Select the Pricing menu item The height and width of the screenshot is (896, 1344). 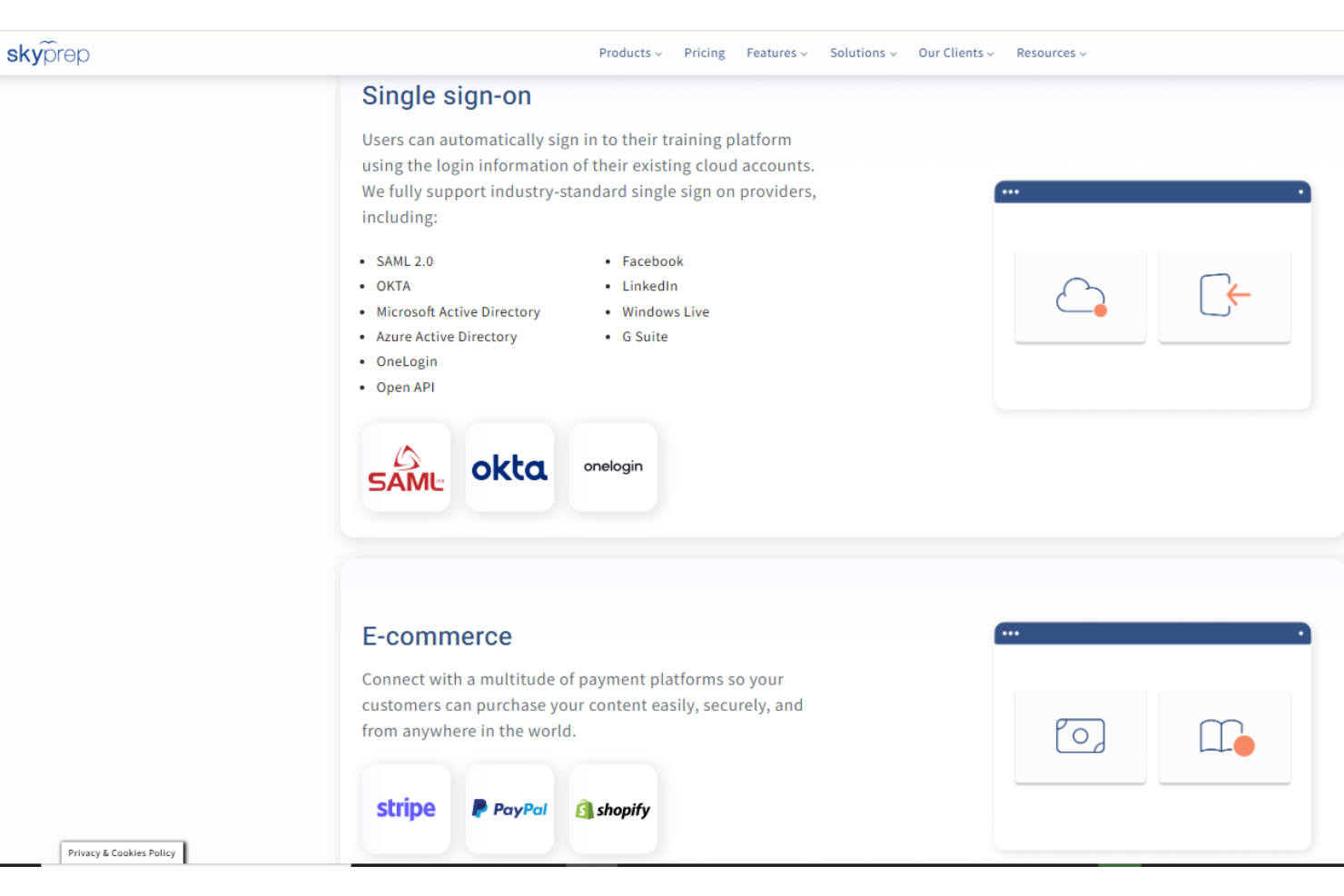[705, 53]
